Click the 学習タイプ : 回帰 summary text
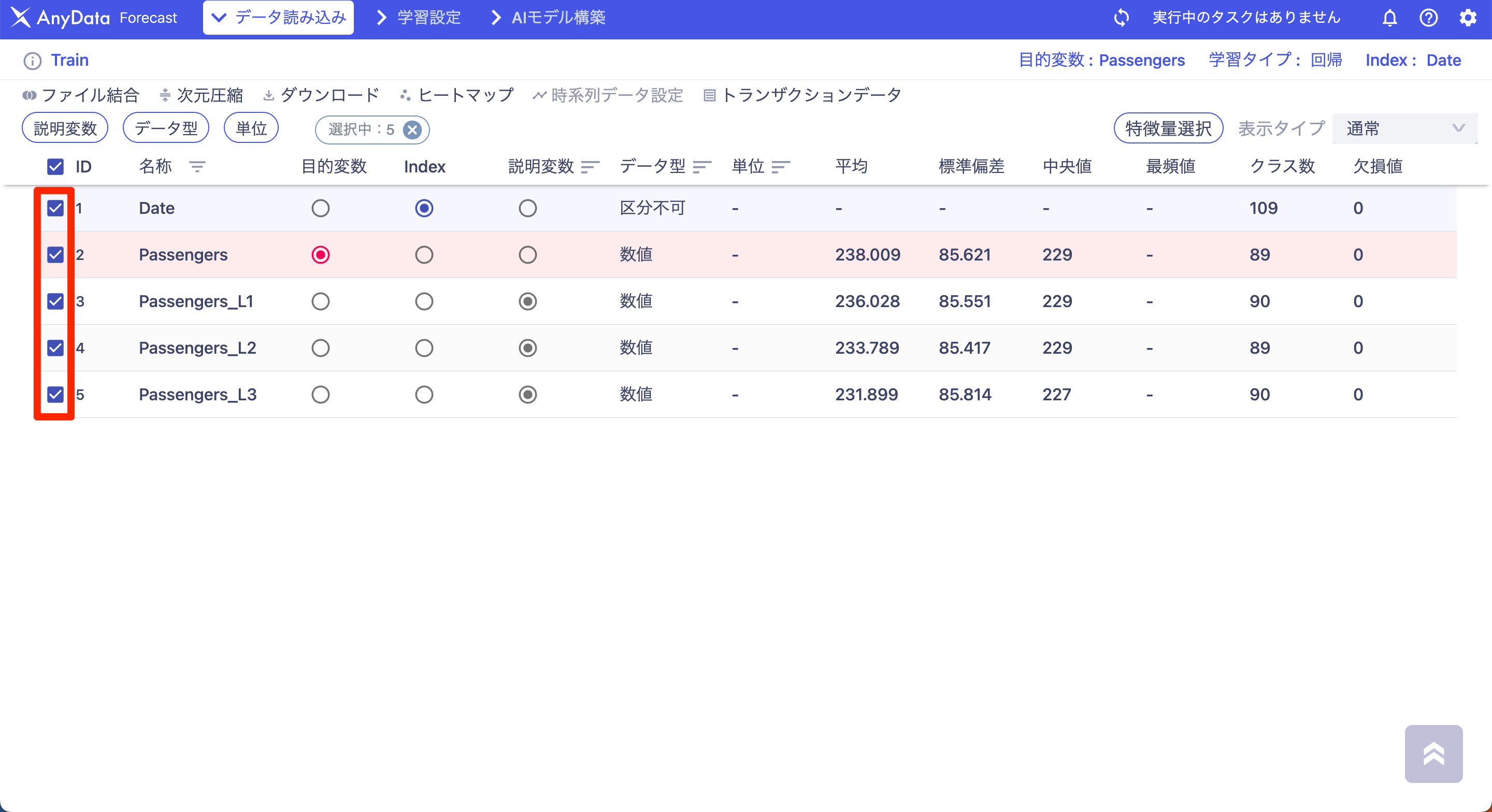 (1275, 60)
